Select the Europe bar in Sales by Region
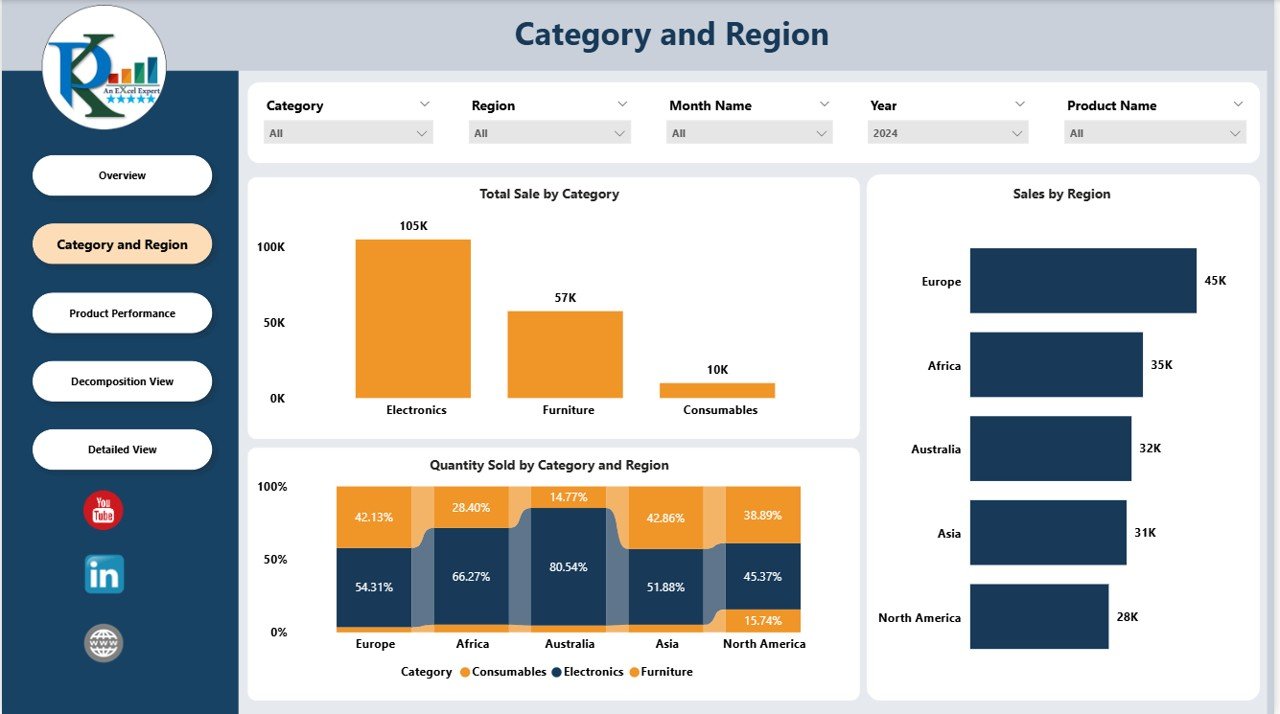 (1083, 281)
